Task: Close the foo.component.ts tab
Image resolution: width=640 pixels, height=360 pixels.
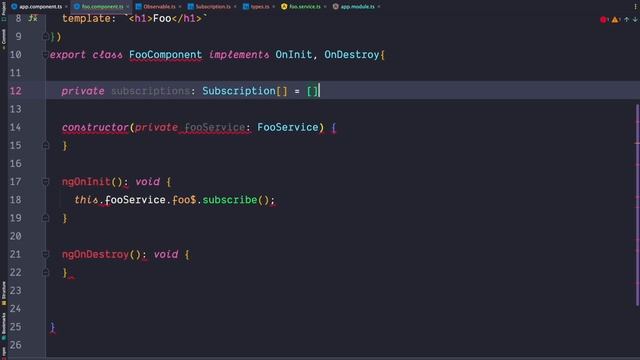Action: click(x=128, y=7)
